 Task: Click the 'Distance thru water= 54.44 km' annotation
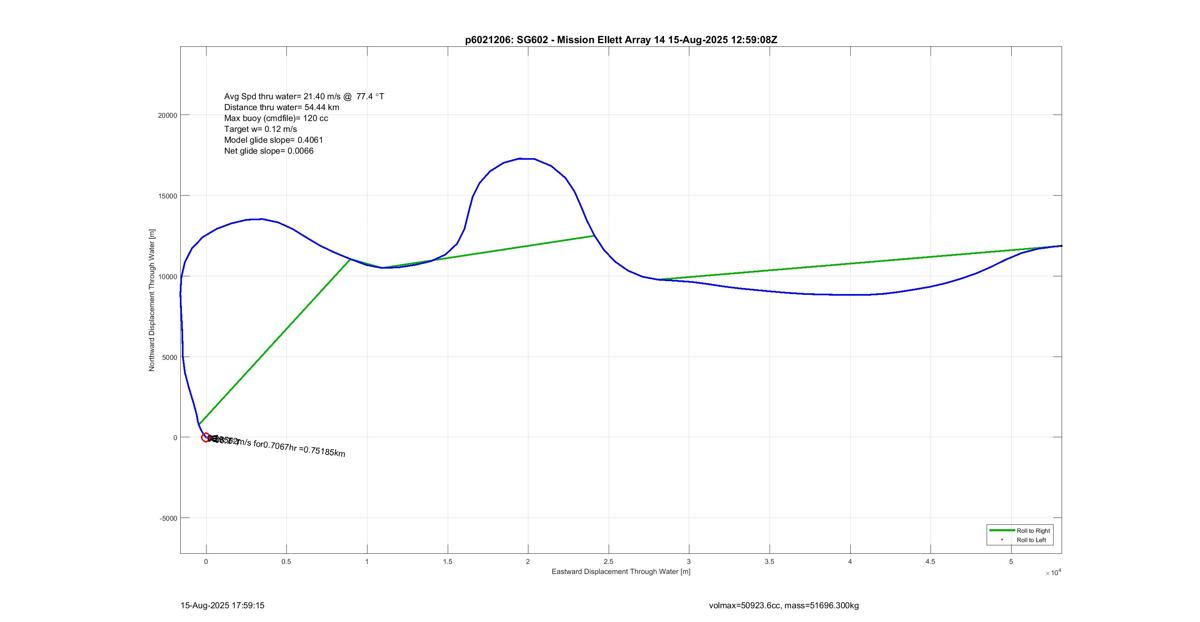pos(281,107)
